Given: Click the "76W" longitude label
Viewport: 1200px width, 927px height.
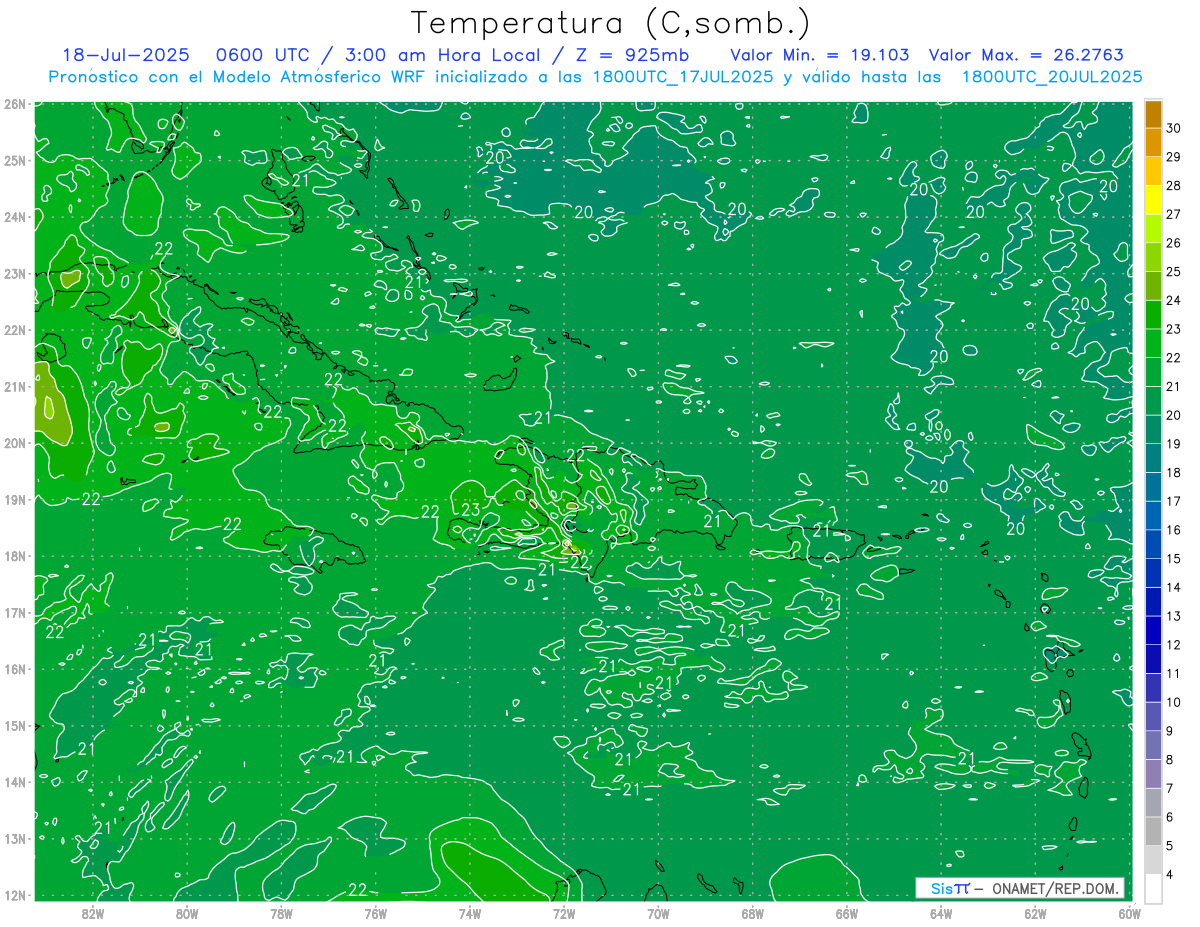Looking at the screenshot, I should click(375, 914).
